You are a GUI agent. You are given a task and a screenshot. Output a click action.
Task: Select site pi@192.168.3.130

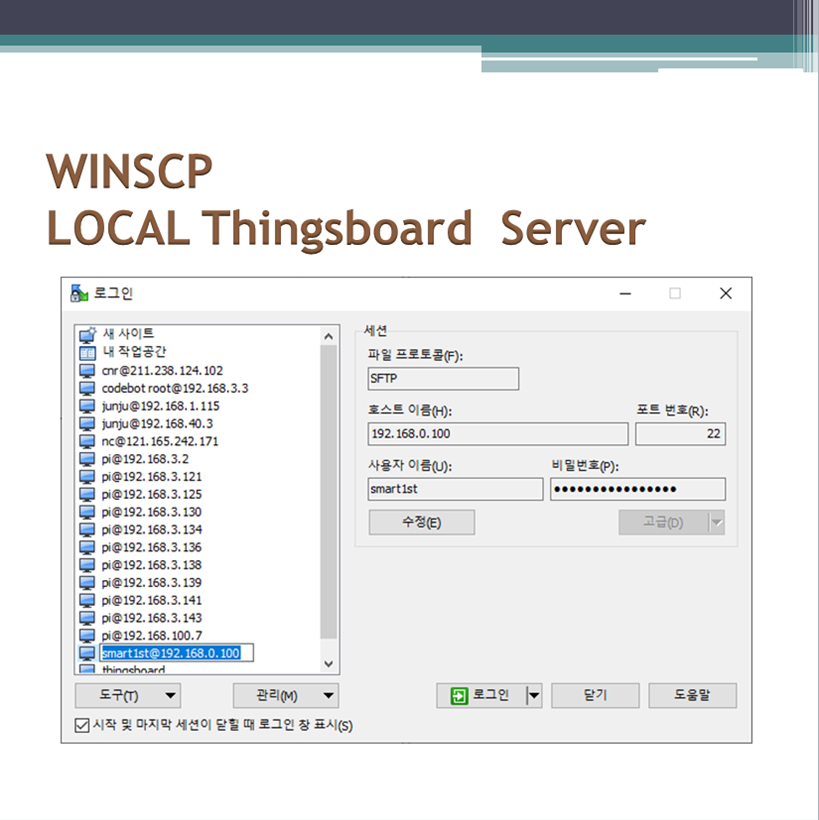(x=151, y=512)
